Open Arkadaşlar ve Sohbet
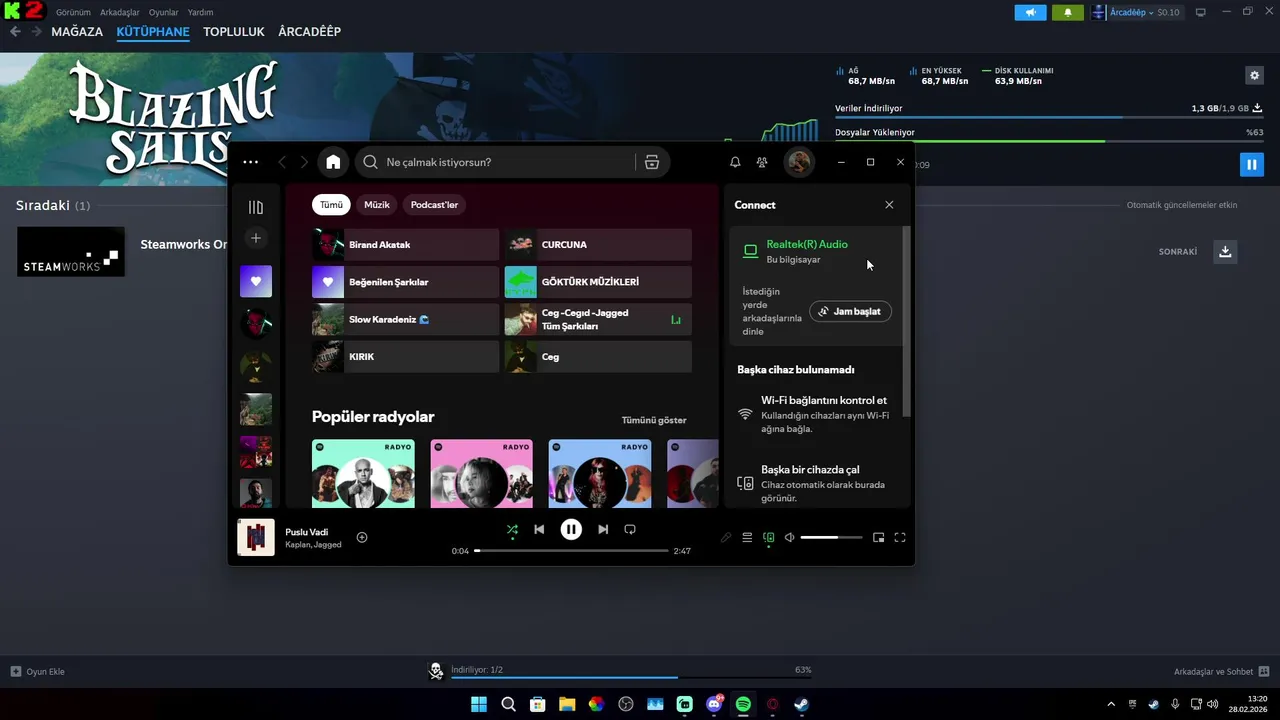1280x720 pixels. click(1221, 671)
